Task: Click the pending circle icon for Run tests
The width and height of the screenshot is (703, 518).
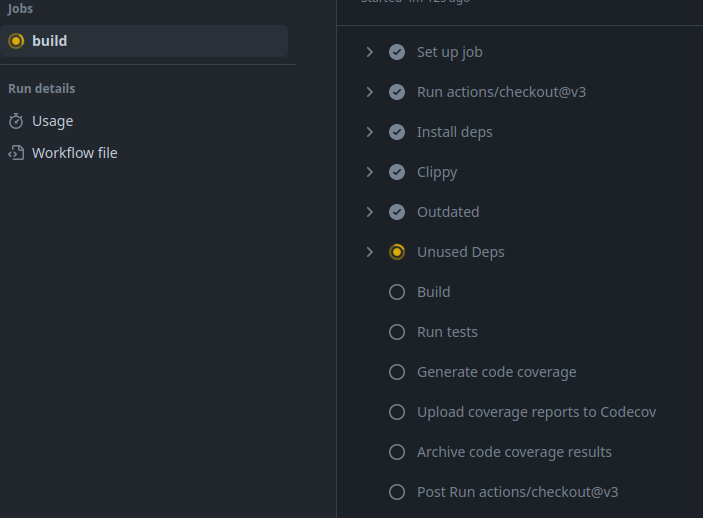Action: point(397,332)
